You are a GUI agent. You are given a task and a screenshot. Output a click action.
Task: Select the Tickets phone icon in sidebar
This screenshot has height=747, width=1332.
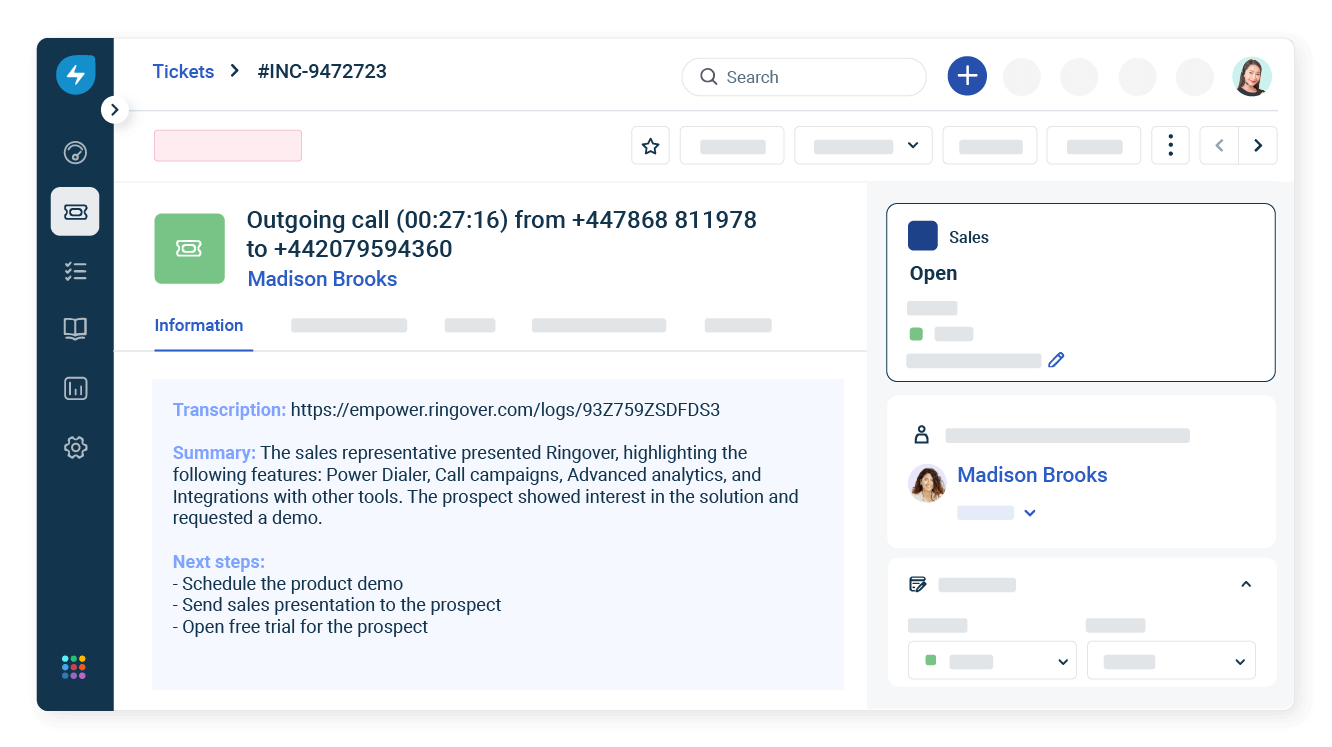75,211
